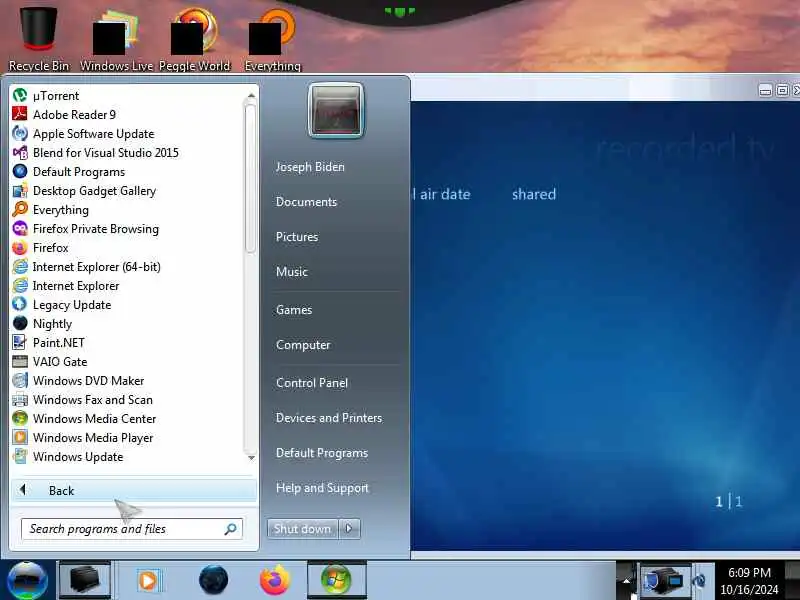The image size is (800, 600).
Task: Click the programs list scroll-down arrow
Action: click(x=251, y=458)
